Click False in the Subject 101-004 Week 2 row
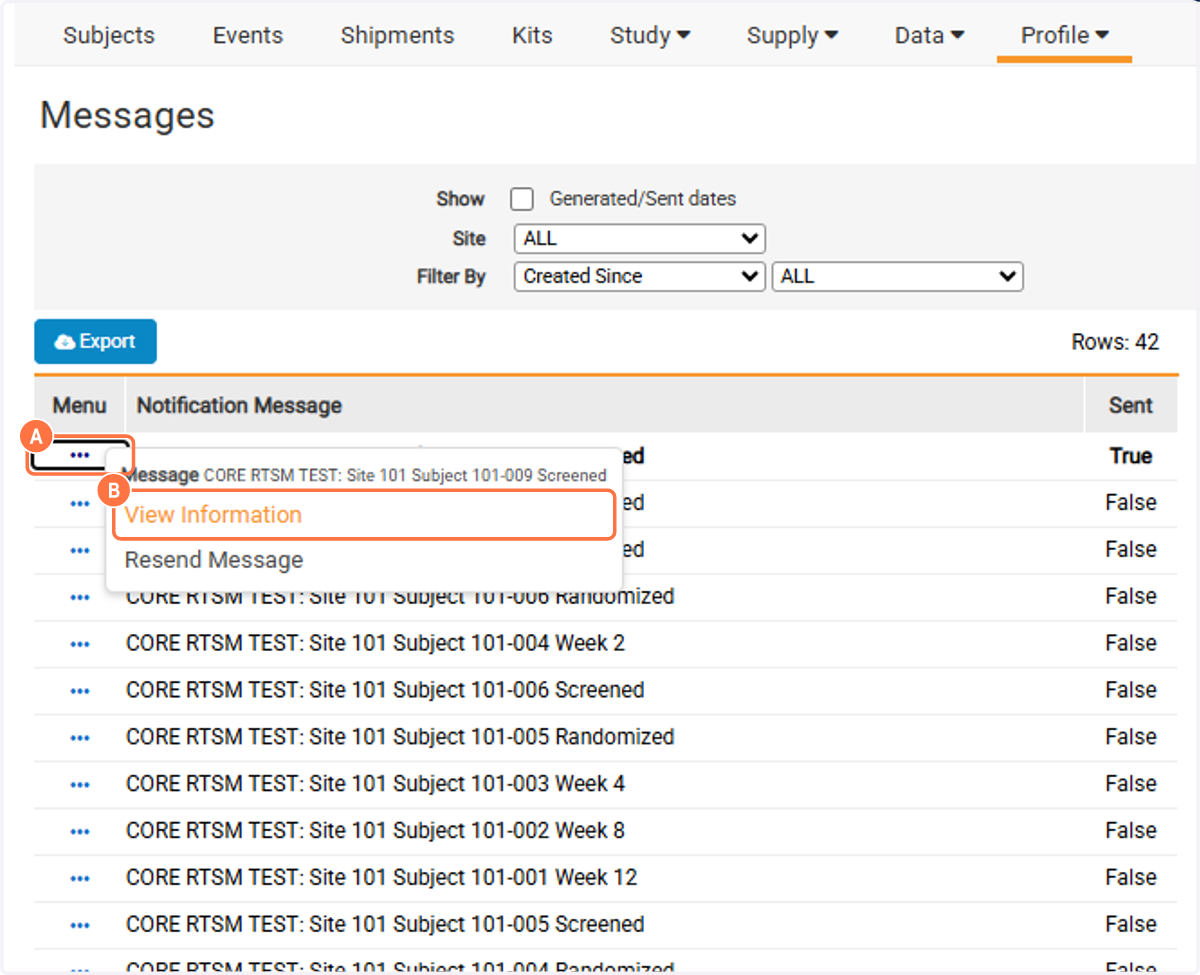 tap(1131, 643)
